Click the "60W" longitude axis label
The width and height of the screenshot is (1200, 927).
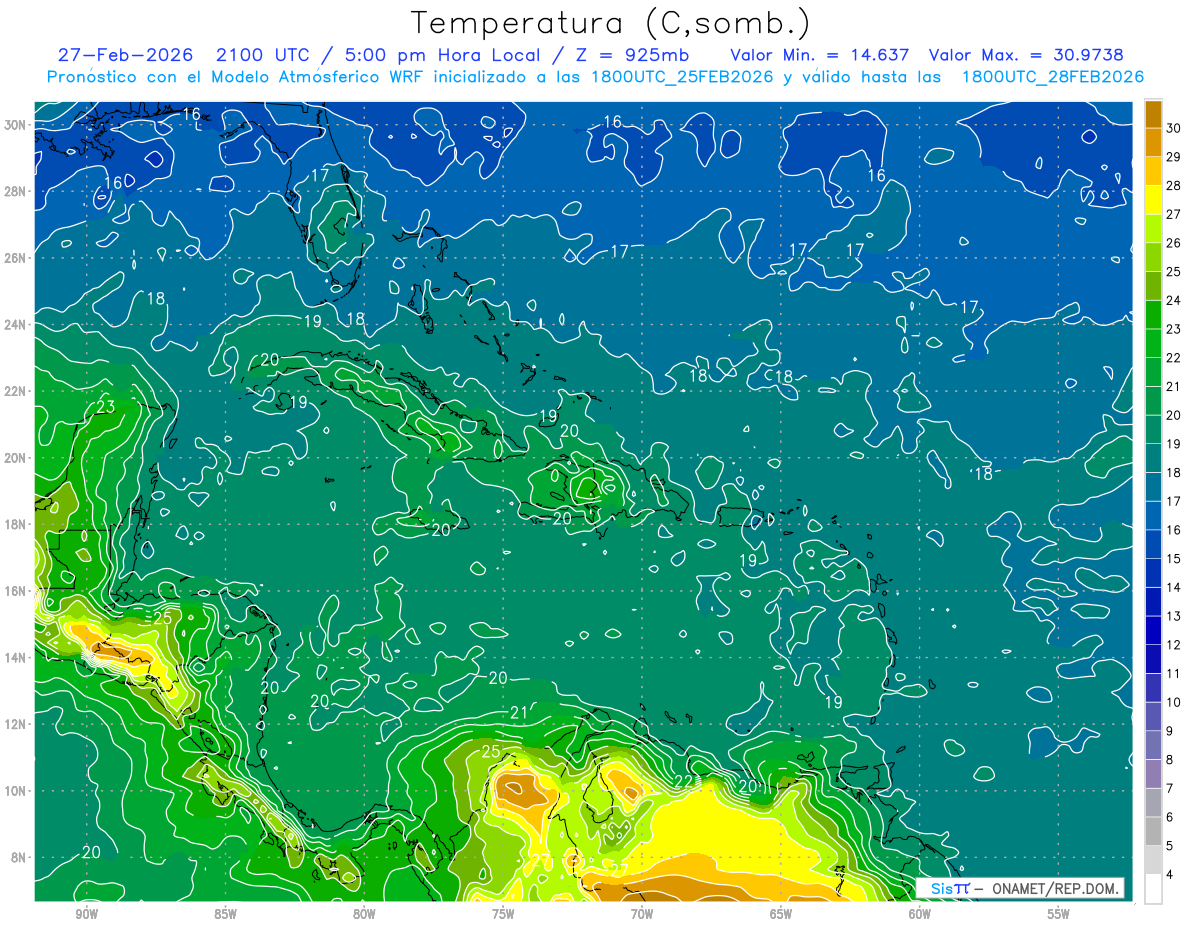click(920, 914)
